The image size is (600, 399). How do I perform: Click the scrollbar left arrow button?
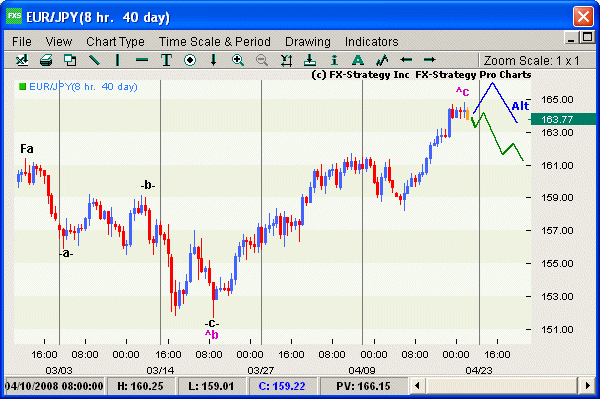coord(417,386)
